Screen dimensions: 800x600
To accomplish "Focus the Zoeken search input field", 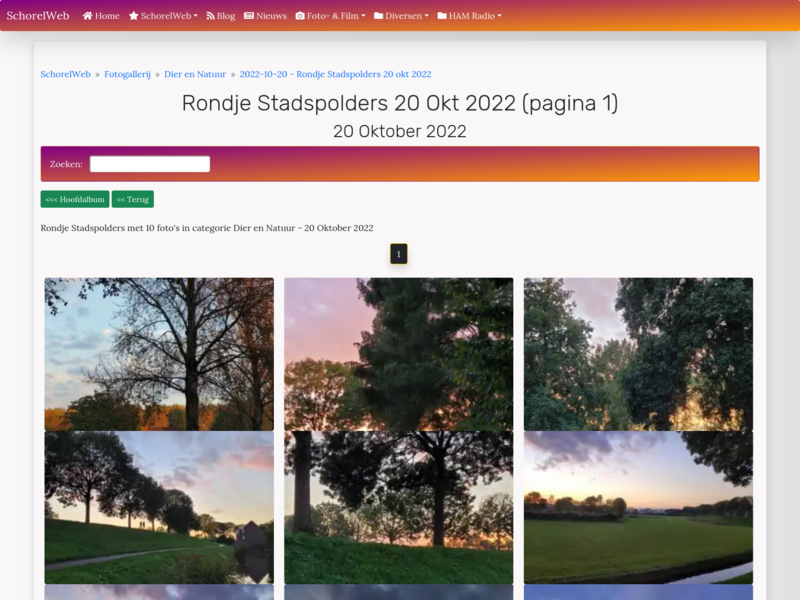I will [150, 164].
